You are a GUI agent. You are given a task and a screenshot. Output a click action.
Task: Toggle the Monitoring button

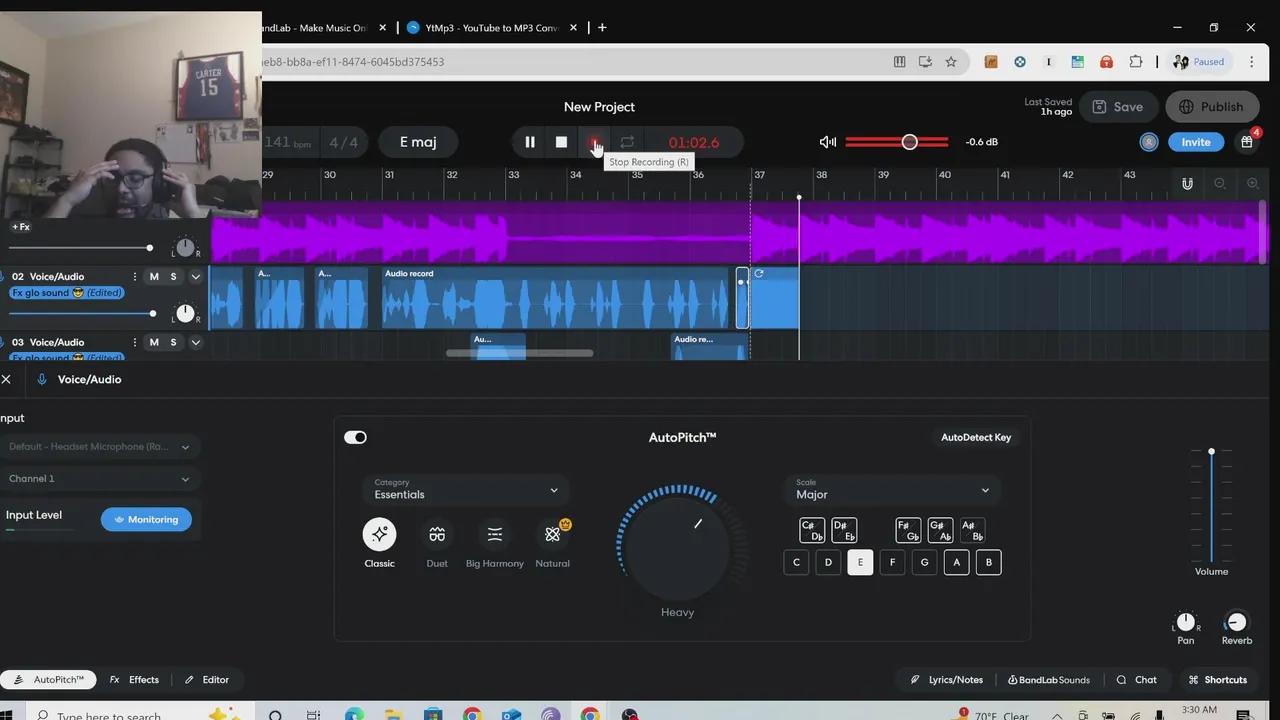[146, 519]
